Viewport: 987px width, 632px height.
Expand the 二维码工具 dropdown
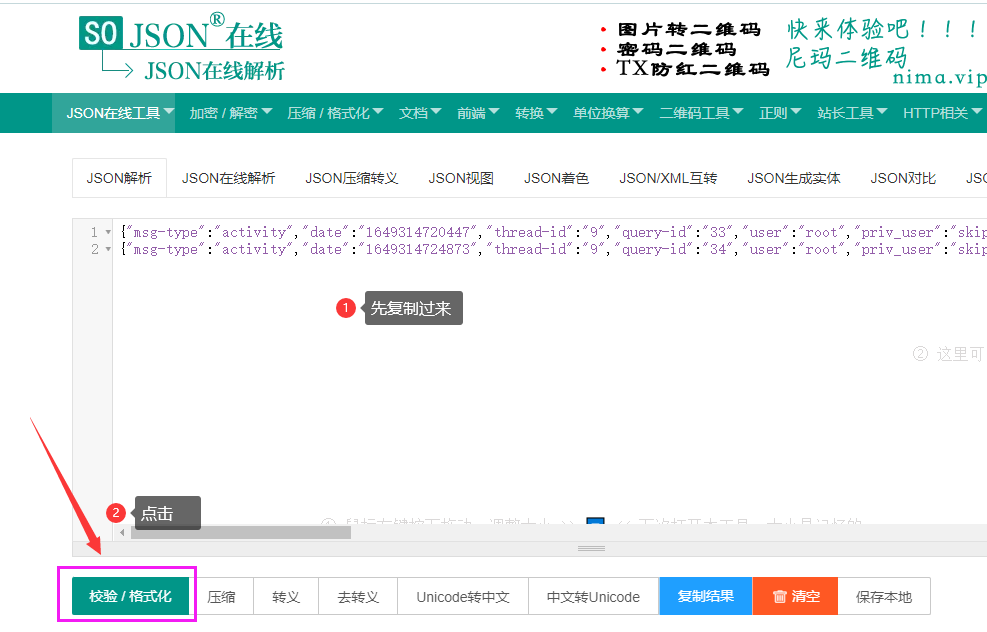[x=701, y=113]
